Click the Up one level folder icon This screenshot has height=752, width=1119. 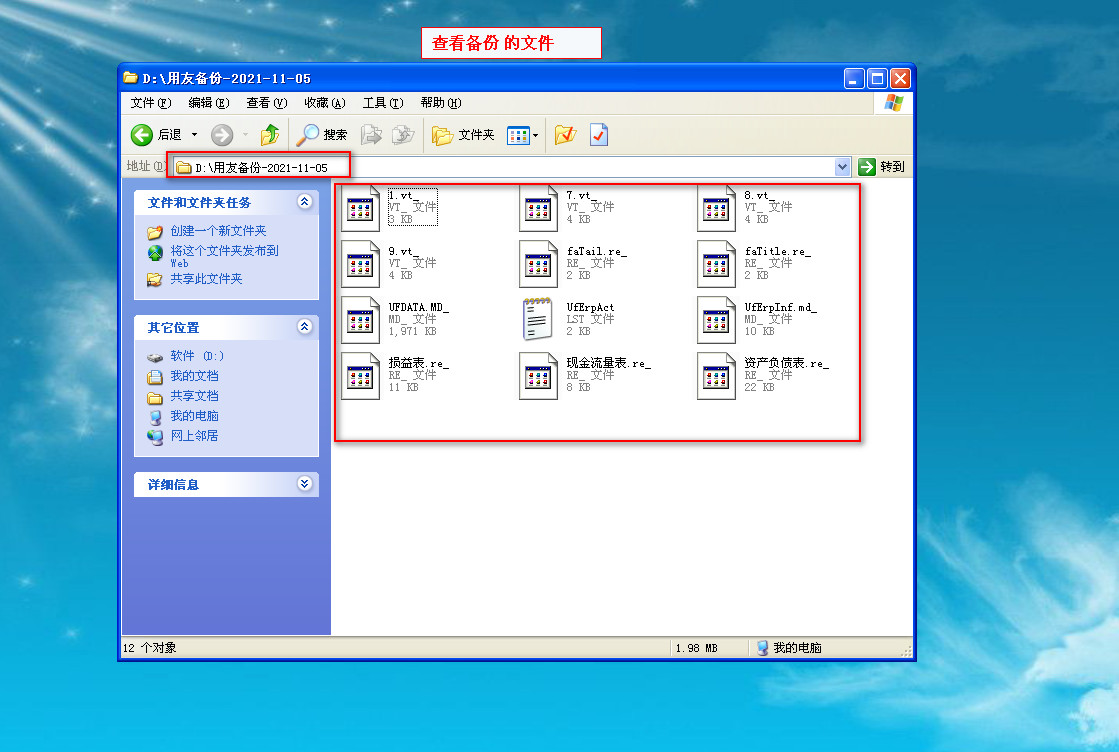click(270, 135)
